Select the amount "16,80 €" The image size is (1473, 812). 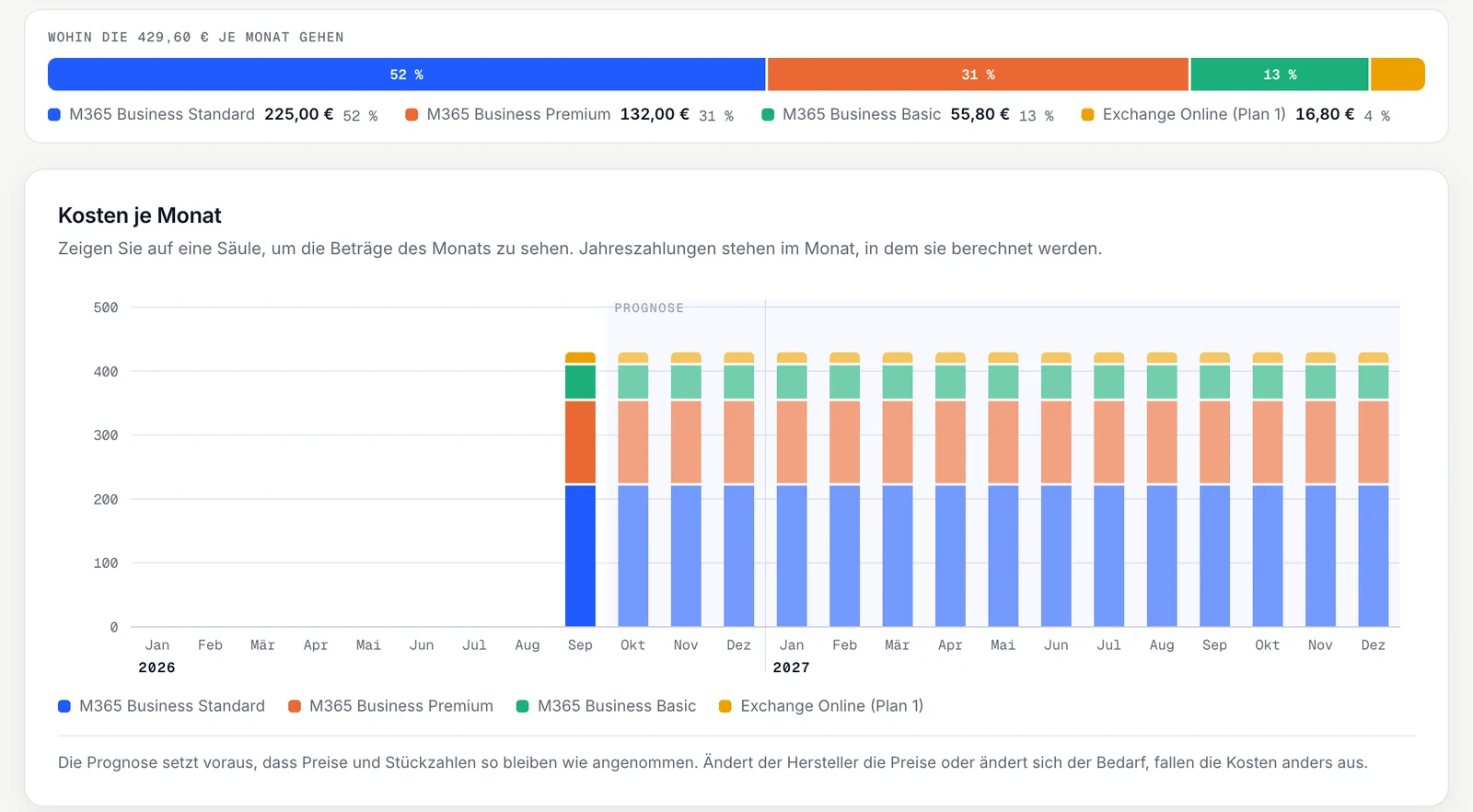(x=1325, y=114)
